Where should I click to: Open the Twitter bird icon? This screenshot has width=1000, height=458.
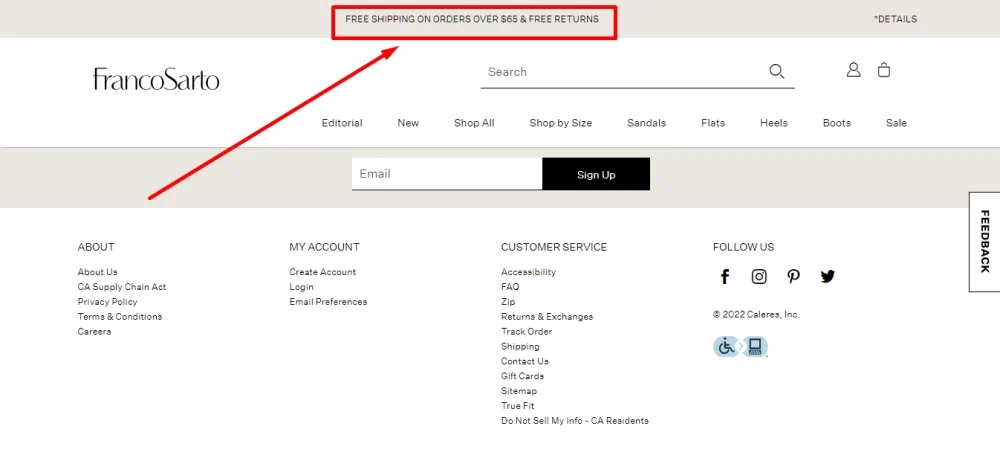coord(827,276)
